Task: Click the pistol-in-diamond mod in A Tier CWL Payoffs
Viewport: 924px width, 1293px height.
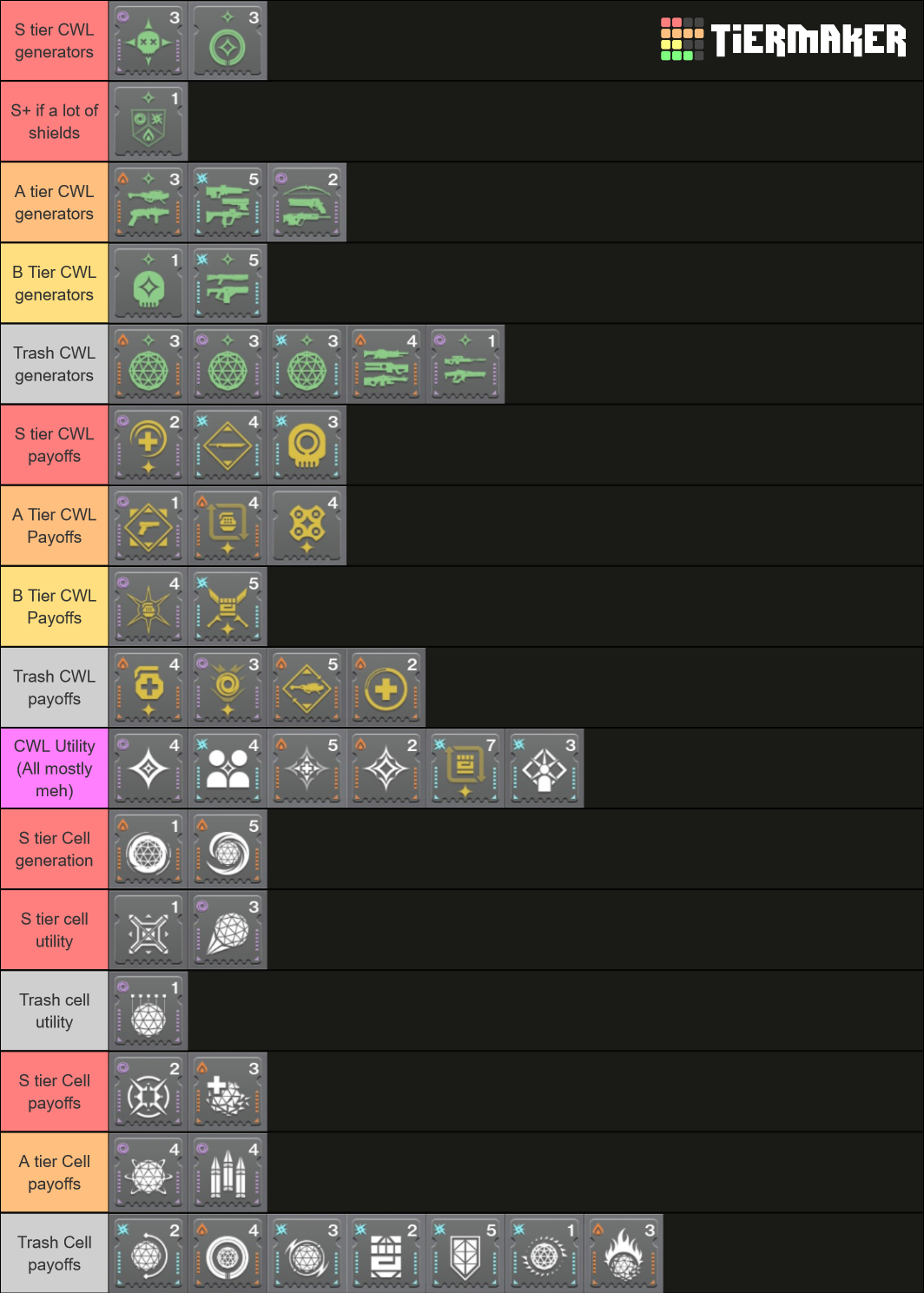Action: [x=148, y=525]
